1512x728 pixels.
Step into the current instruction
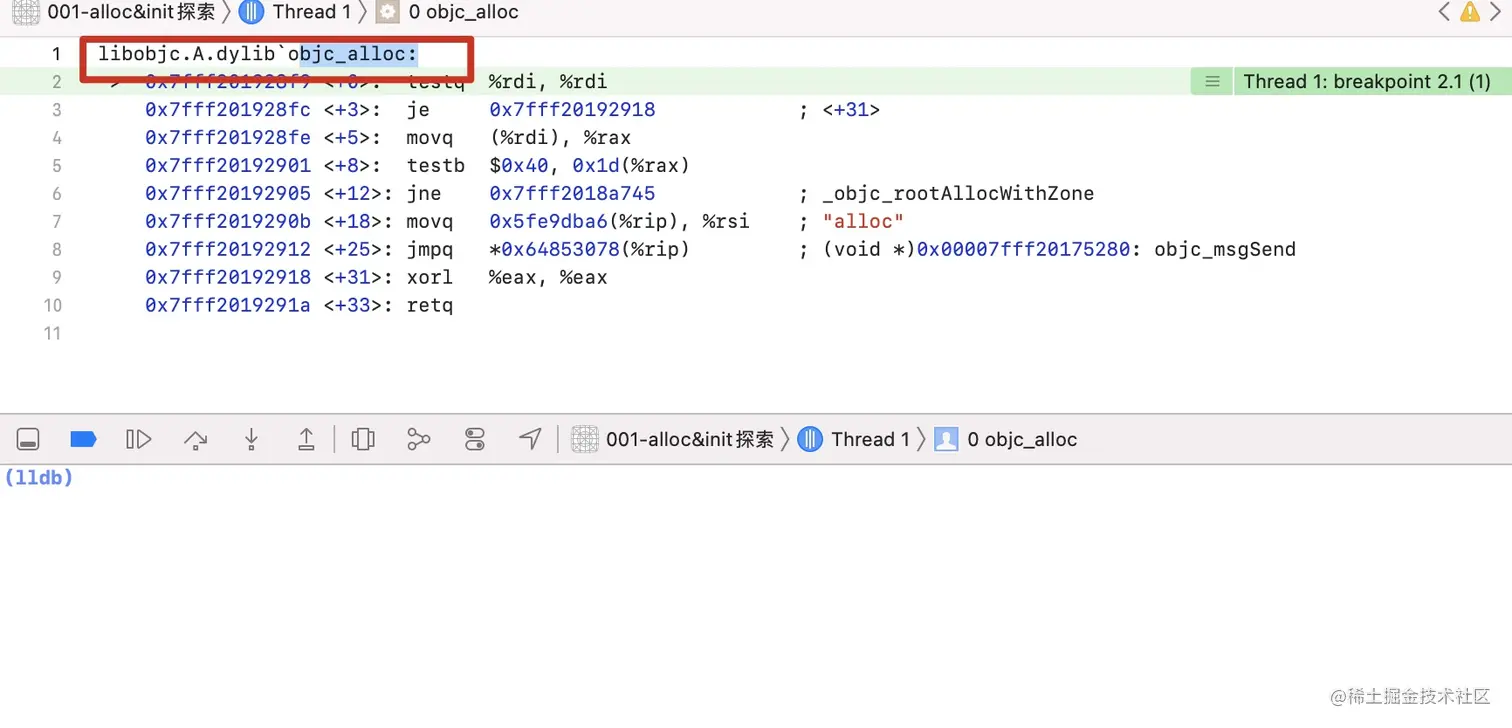point(251,439)
